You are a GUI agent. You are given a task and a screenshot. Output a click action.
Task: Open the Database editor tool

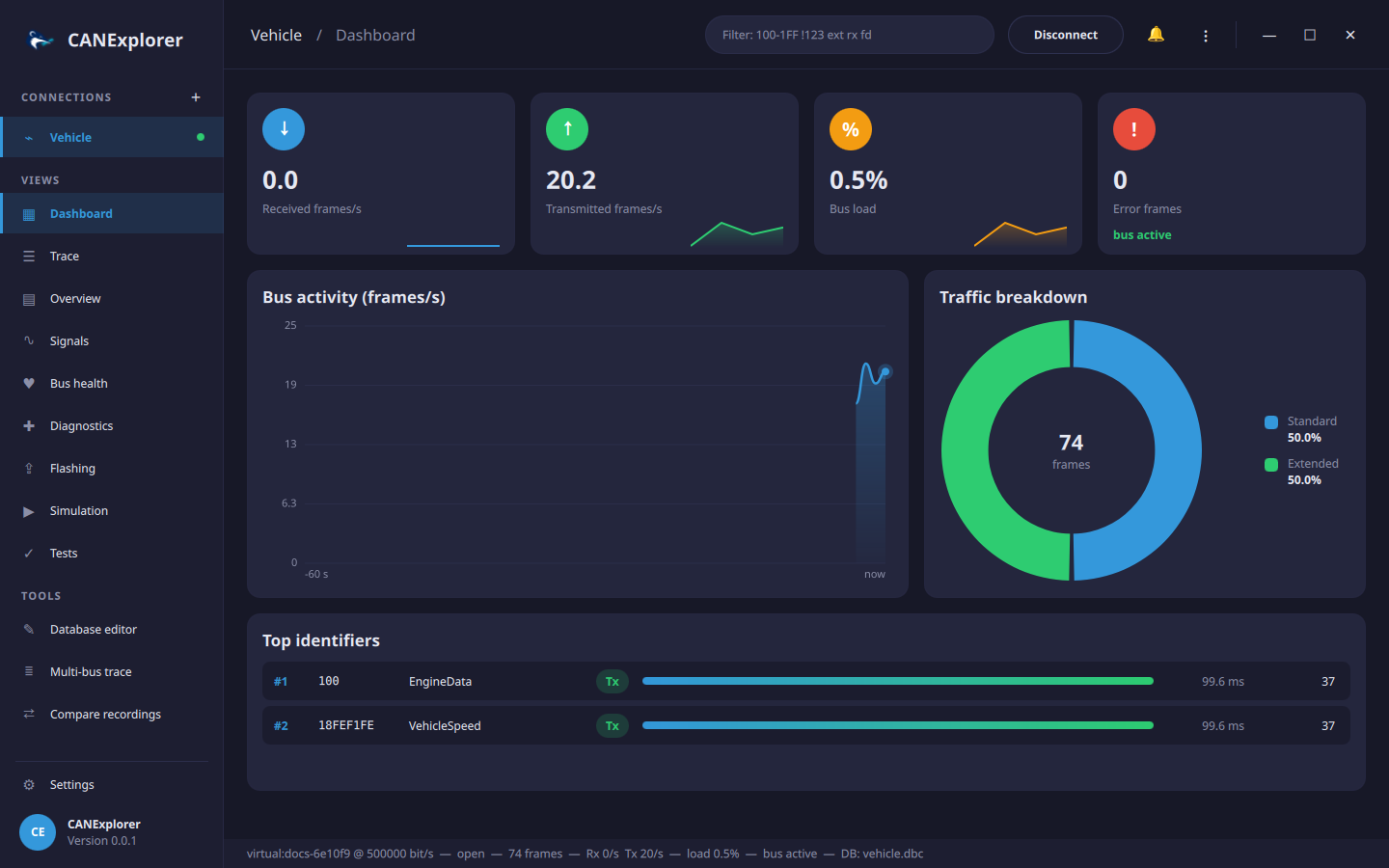point(112,630)
